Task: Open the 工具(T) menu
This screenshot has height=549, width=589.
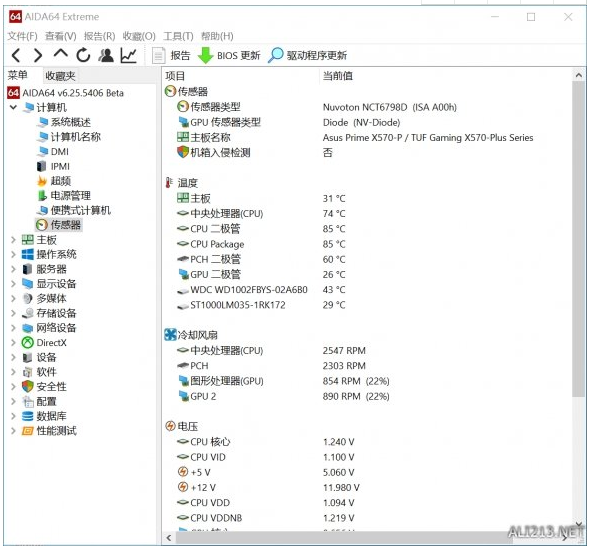Action: coord(178,36)
